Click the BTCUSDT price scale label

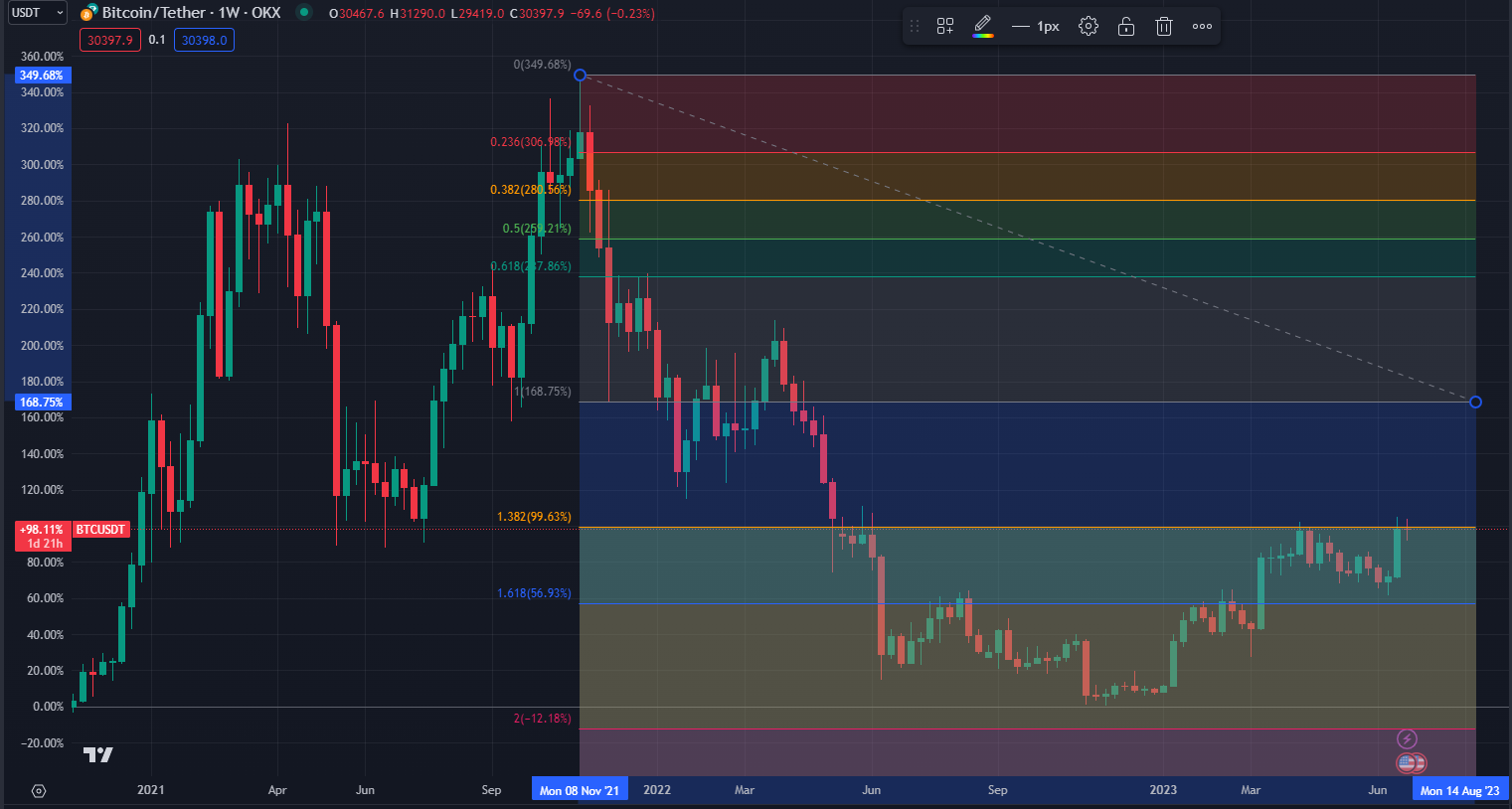click(101, 530)
